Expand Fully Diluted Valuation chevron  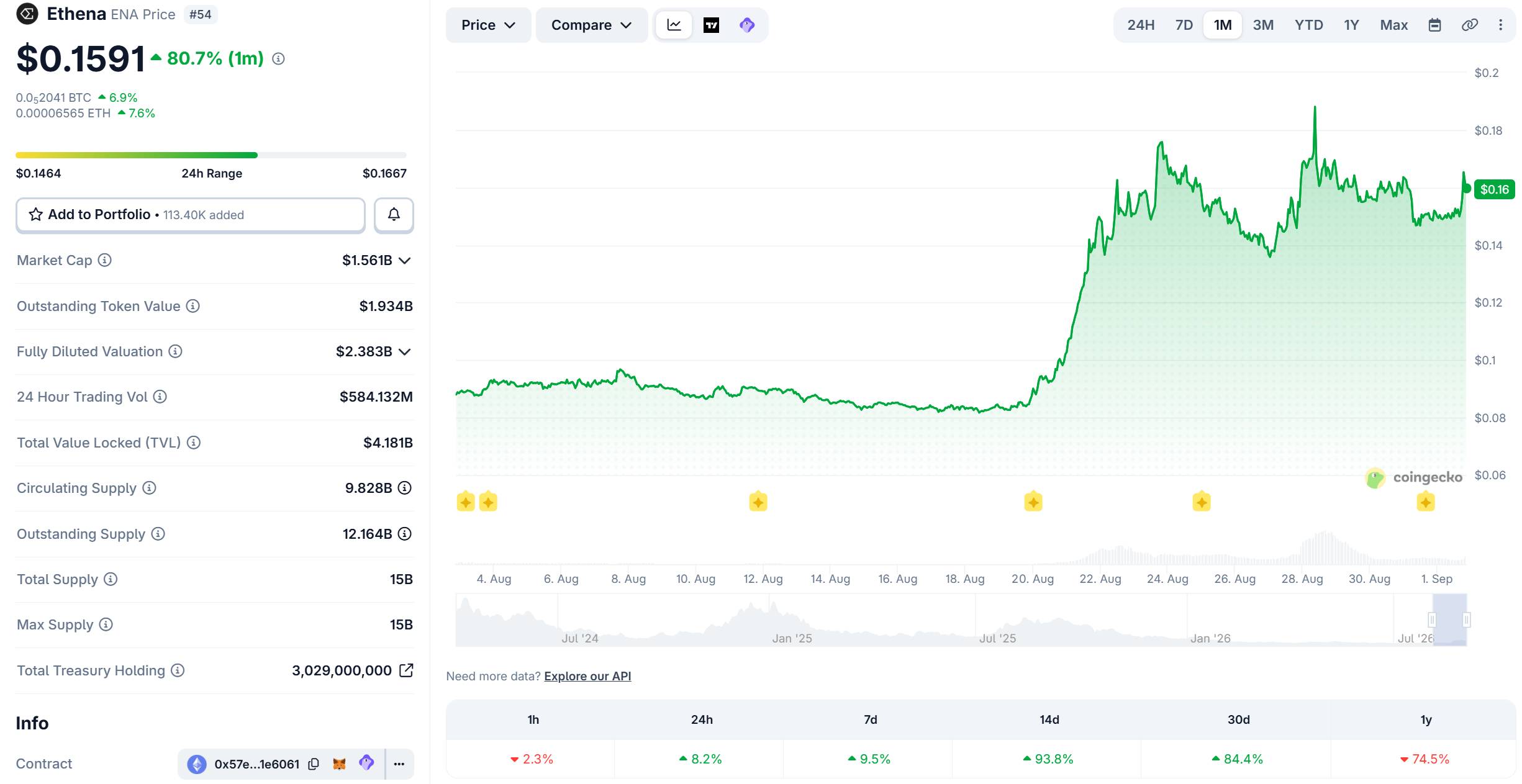tap(405, 352)
